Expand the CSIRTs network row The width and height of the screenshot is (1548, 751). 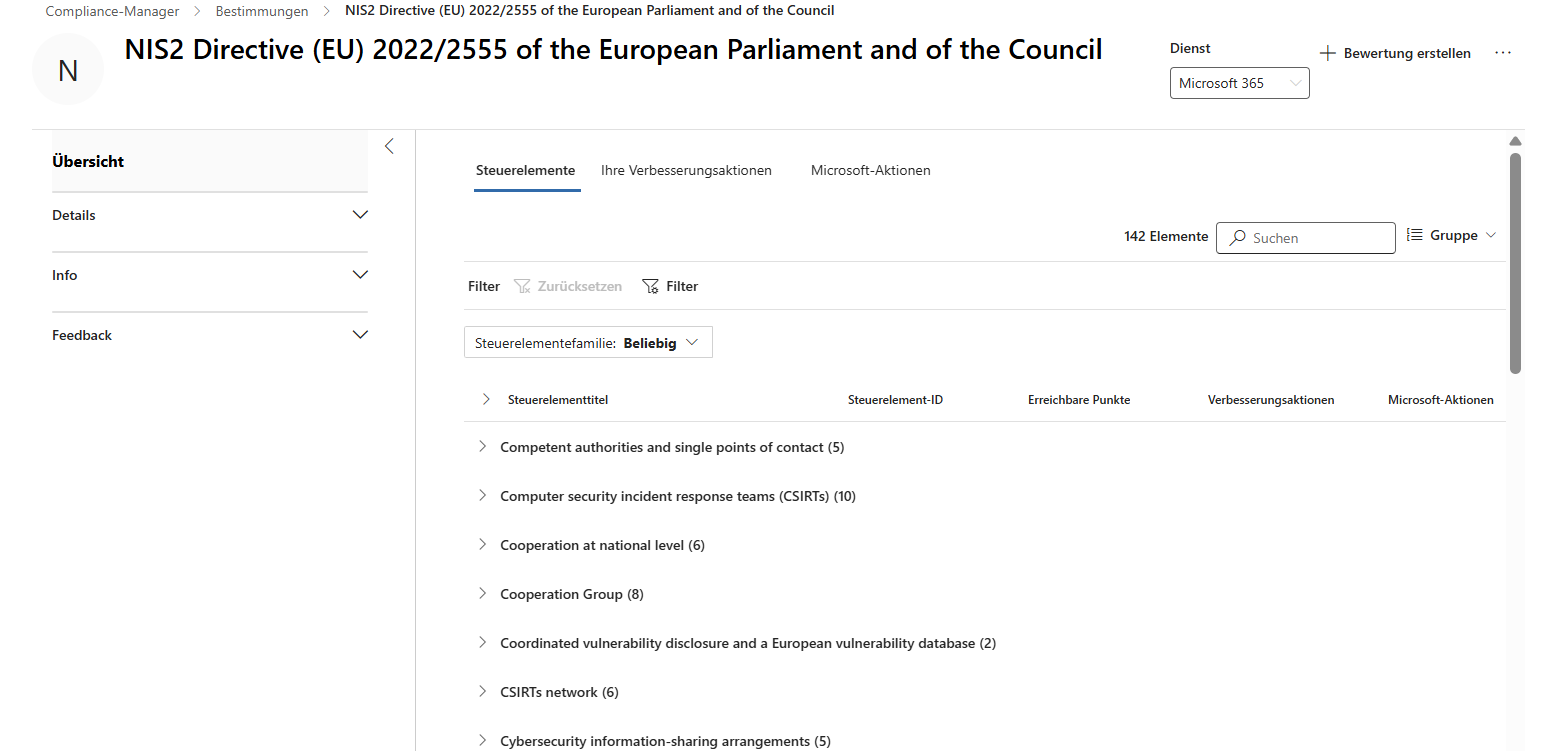[x=483, y=691]
